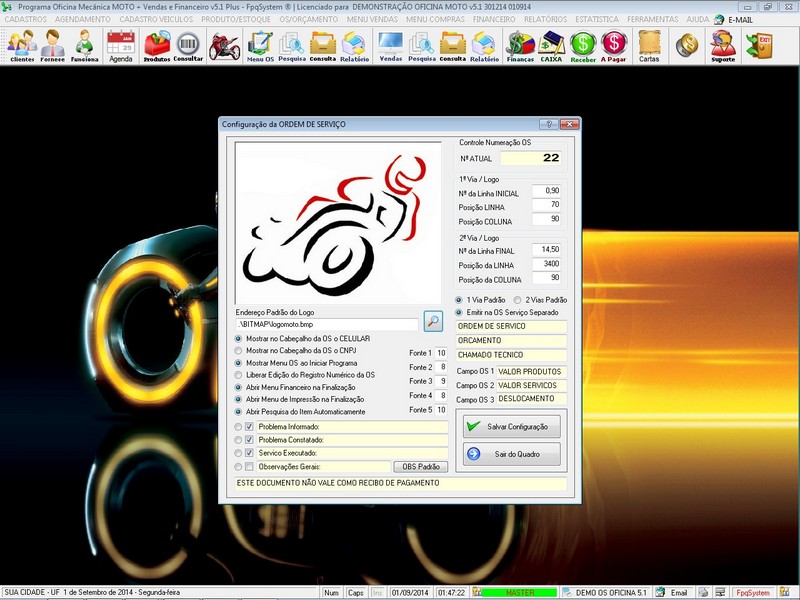Select the 2 Vias Padrão option
The width and height of the screenshot is (800, 600).
tap(518, 299)
